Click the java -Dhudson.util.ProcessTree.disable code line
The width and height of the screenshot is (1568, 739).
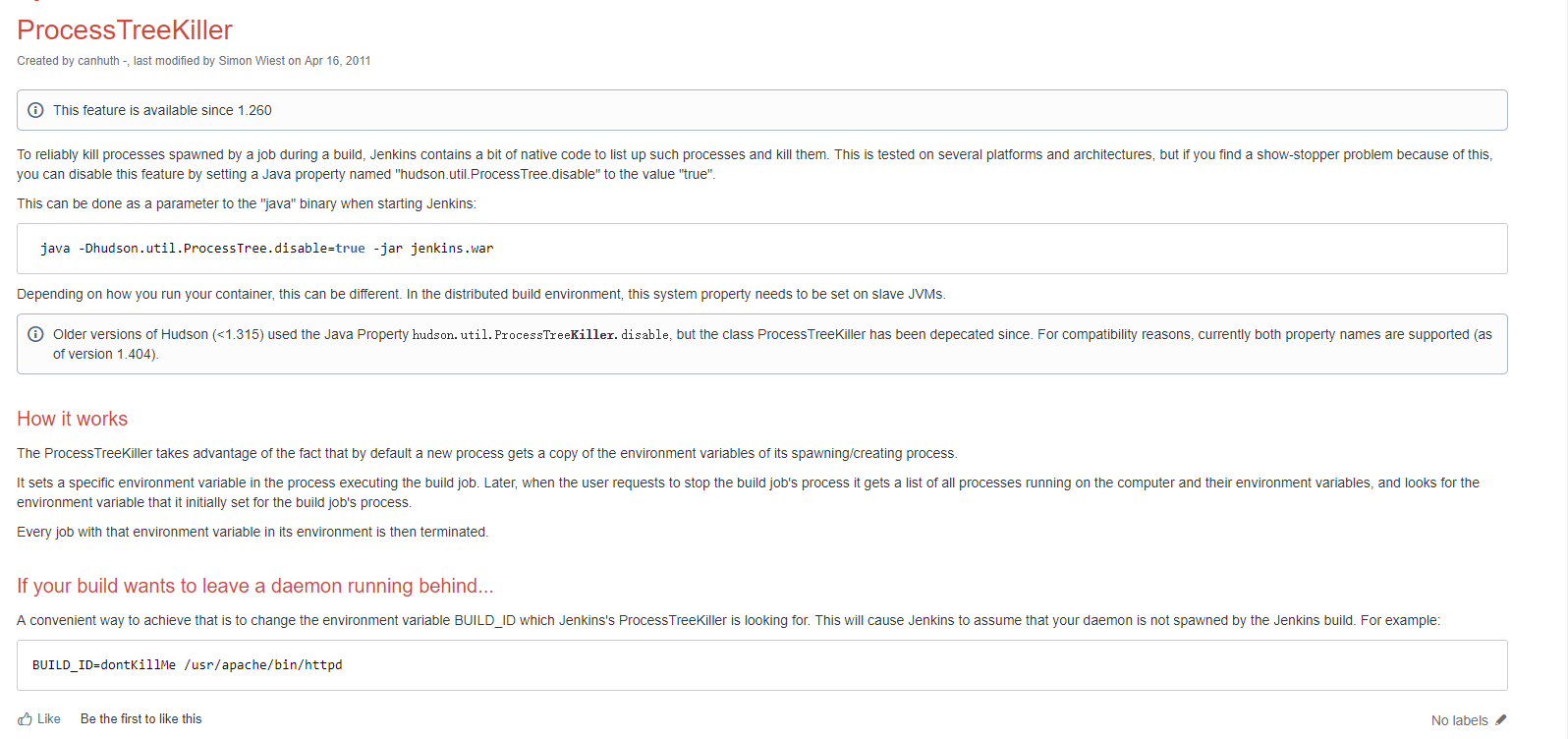pos(266,249)
